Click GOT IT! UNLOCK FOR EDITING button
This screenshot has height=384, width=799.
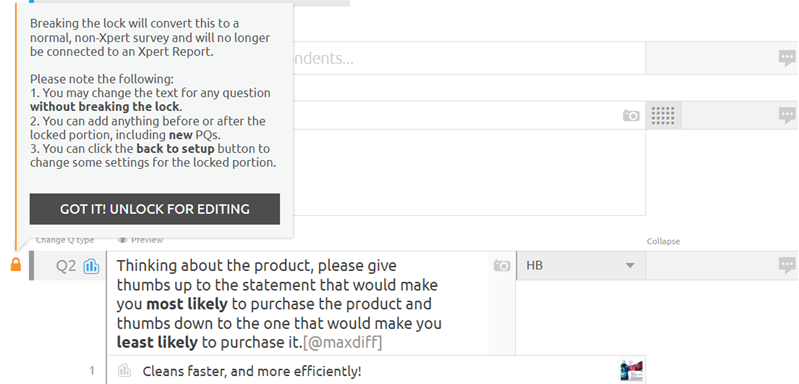[155, 209]
